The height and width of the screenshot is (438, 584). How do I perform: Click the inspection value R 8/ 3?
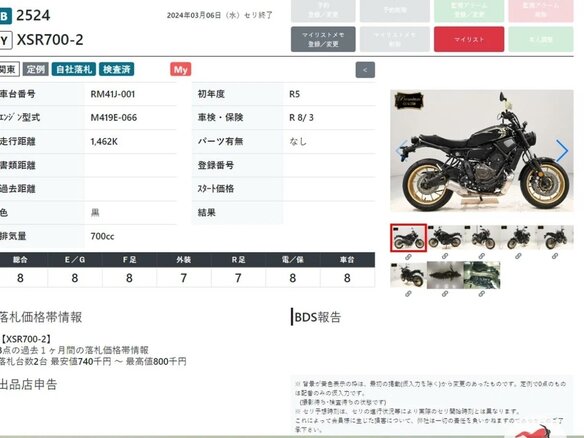pos(301,118)
